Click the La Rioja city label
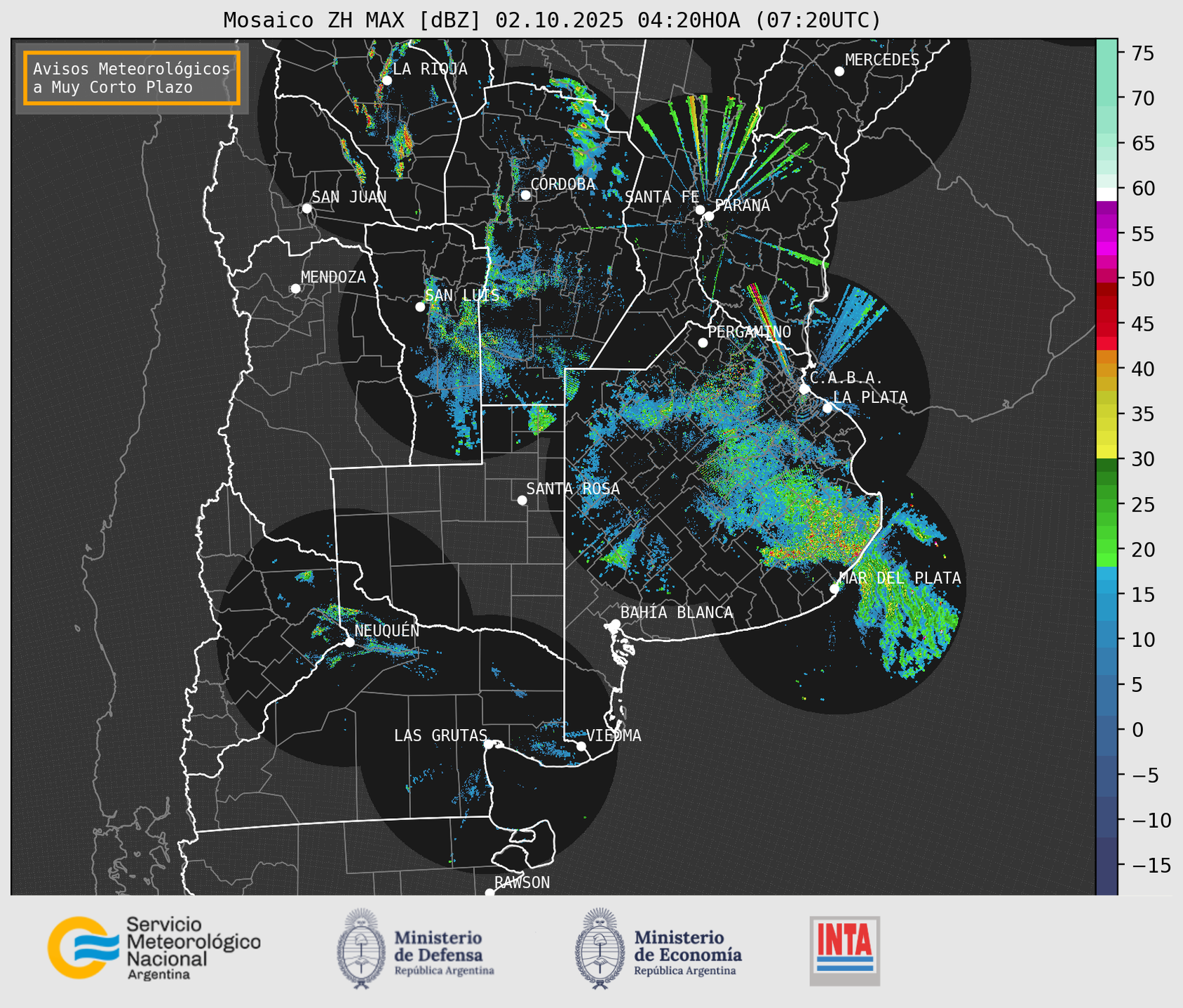The image size is (1183, 1008). 429,69
